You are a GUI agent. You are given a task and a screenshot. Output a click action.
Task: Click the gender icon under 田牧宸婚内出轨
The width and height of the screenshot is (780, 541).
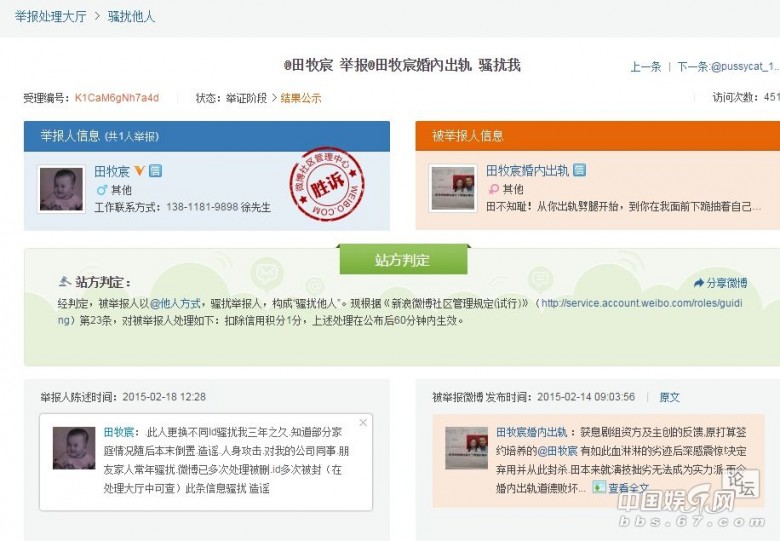[493, 189]
